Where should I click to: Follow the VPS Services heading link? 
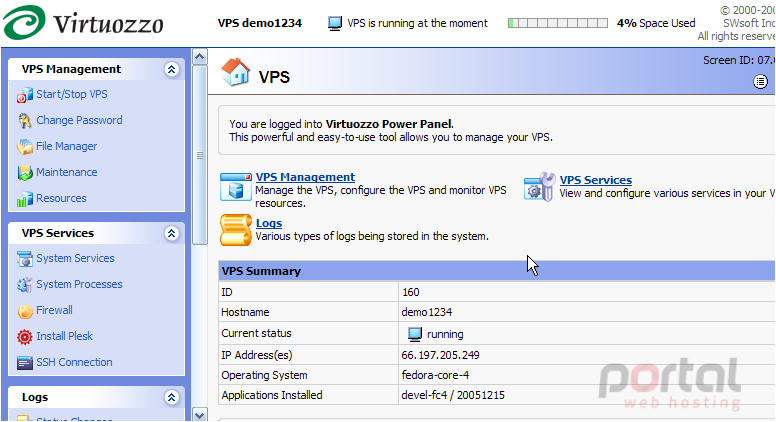tap(595, 180)
